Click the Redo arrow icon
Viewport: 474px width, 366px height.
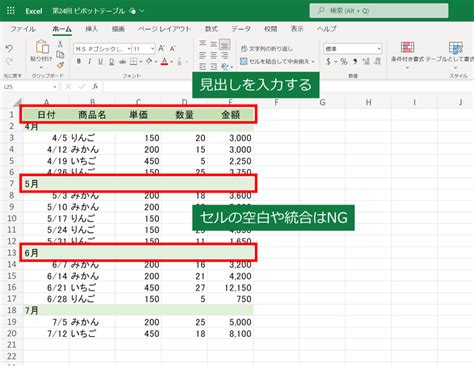click(x=9, y=61)
